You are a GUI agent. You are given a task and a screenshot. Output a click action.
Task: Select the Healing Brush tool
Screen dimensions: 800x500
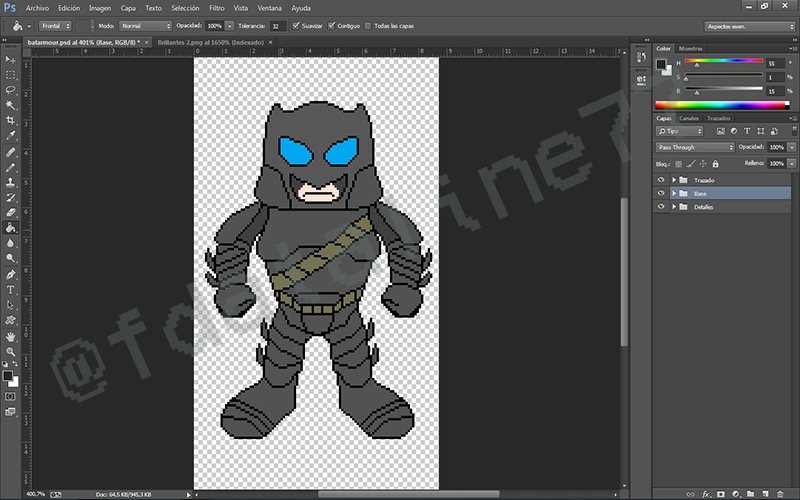(x=10, y=152)
